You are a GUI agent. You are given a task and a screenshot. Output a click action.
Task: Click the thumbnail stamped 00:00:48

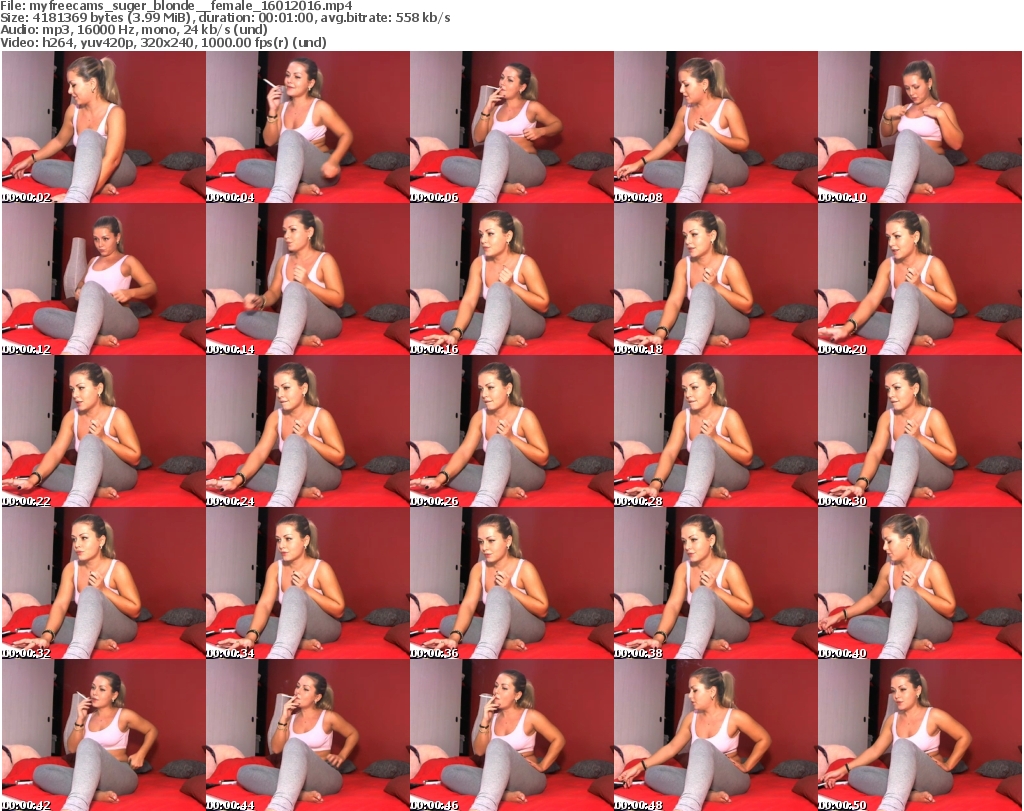click(x=715, y=735)
